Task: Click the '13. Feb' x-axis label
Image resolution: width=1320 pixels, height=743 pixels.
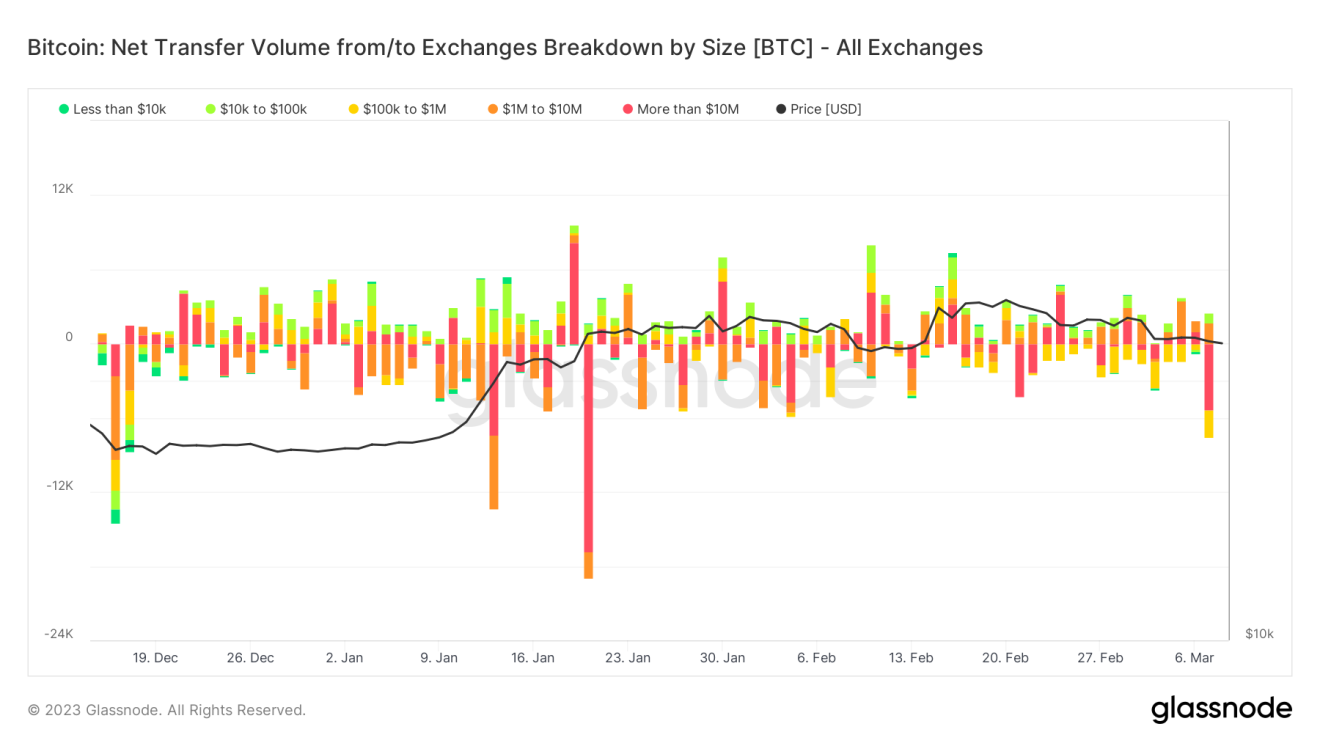Action: [x=911, y=657]
